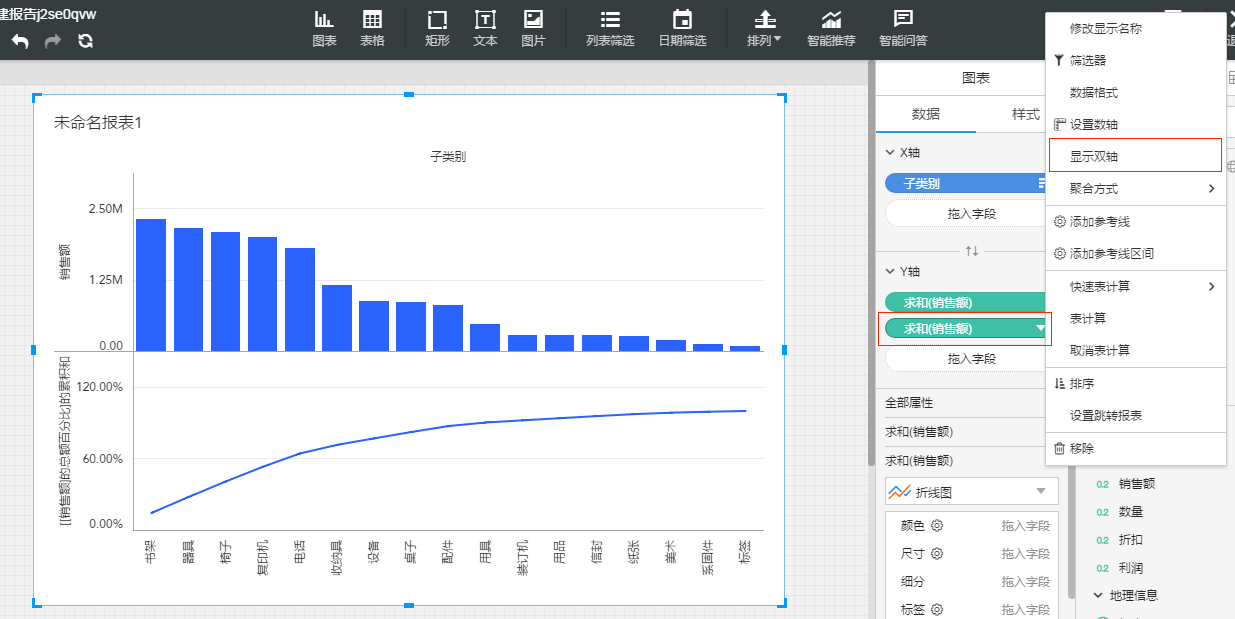Open Smart Recommendation (智能推荐)
This screenshot has width=1235, height=619.
(x=831, y=28)
